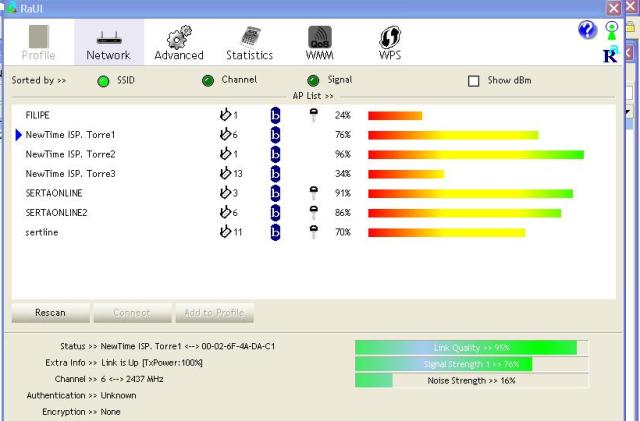Select NewTime ISP. Torre2 network
The image size is (640, 421).
coord(313,154)
